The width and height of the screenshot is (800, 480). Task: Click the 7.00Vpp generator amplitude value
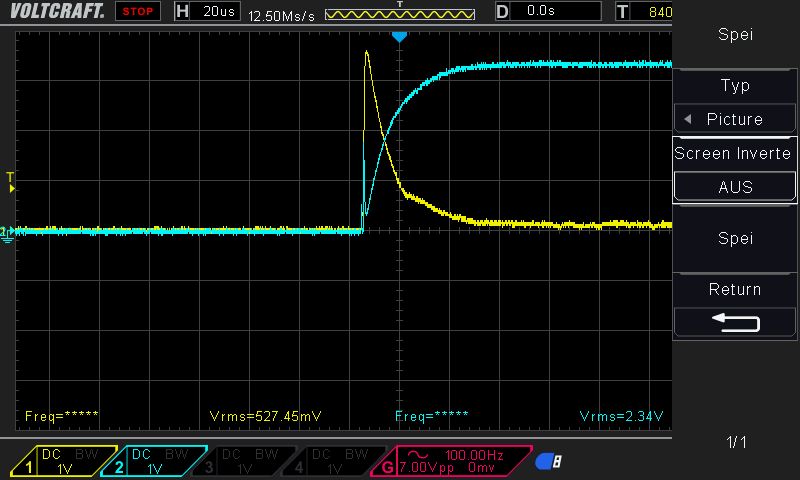coord(427,468)
